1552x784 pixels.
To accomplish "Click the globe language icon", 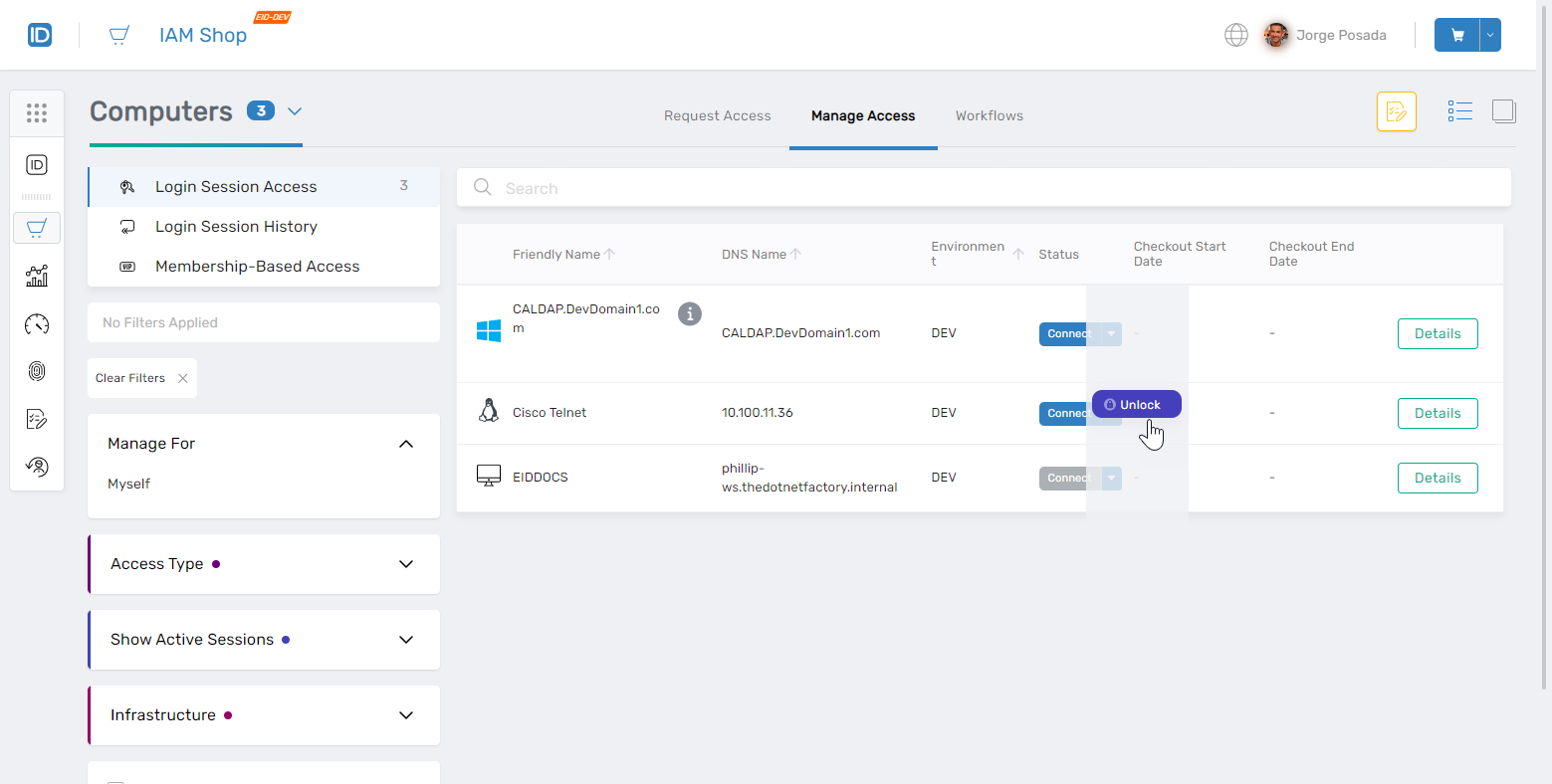I will [x=1235, y=36].
